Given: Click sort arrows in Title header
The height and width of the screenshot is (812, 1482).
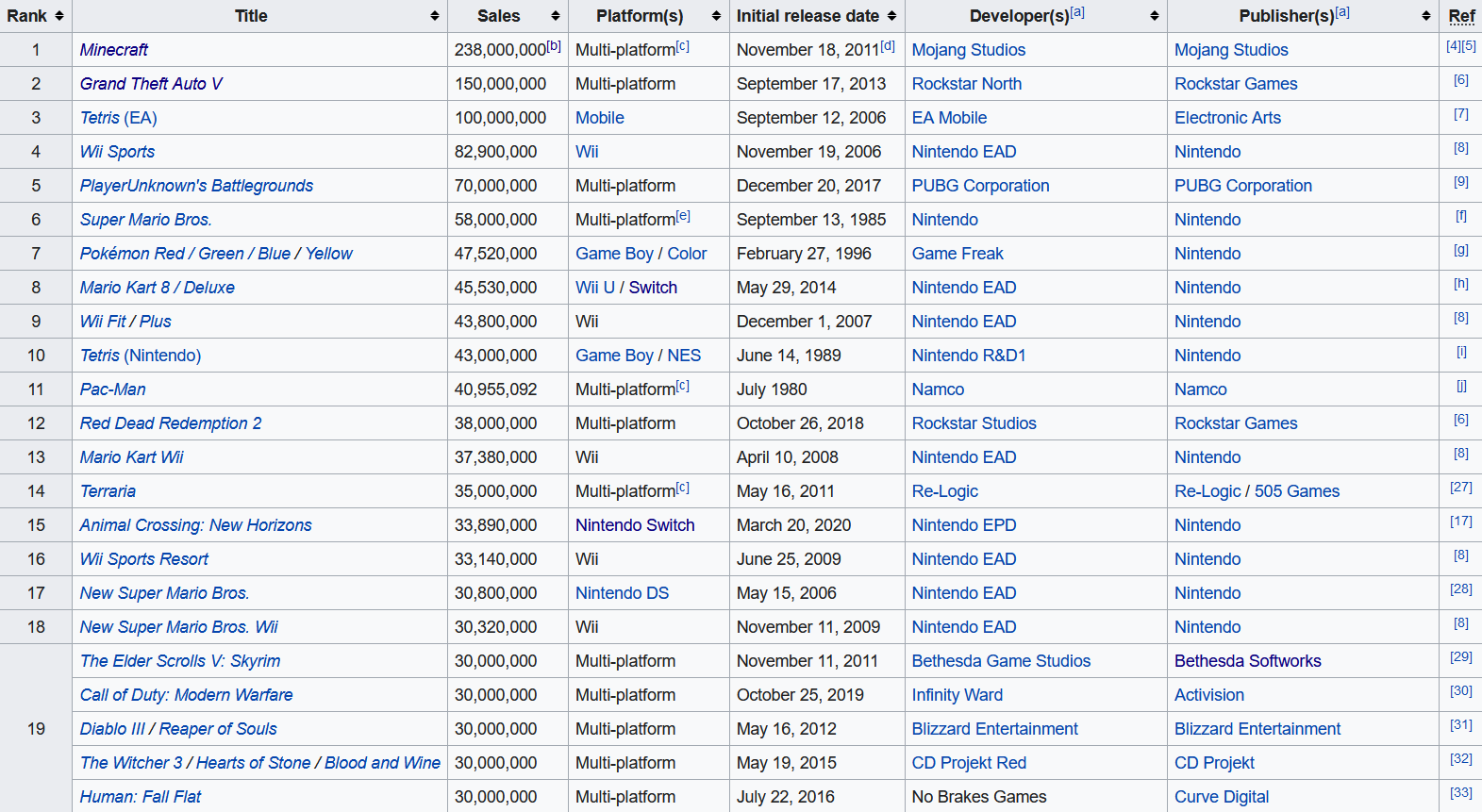Looking at the screenshot, I should click(x=434, y=16).
